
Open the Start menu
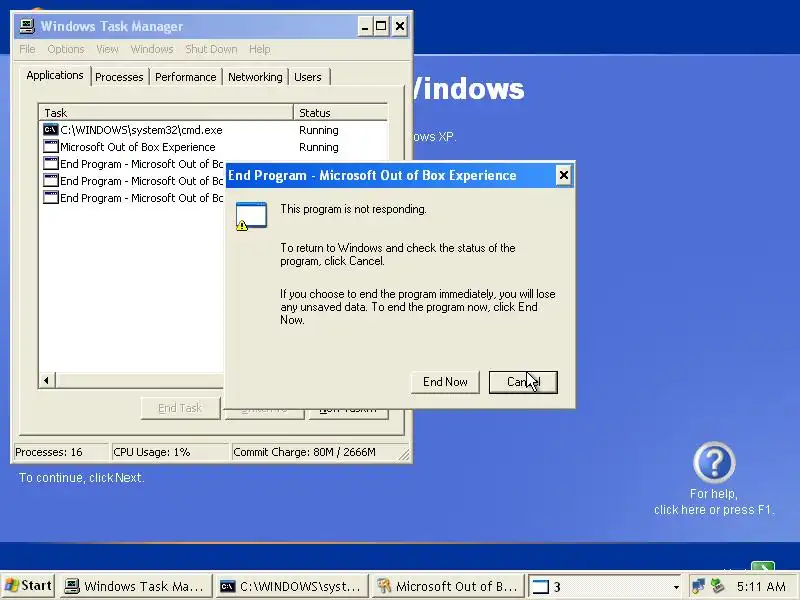click(x=29, y=586)
